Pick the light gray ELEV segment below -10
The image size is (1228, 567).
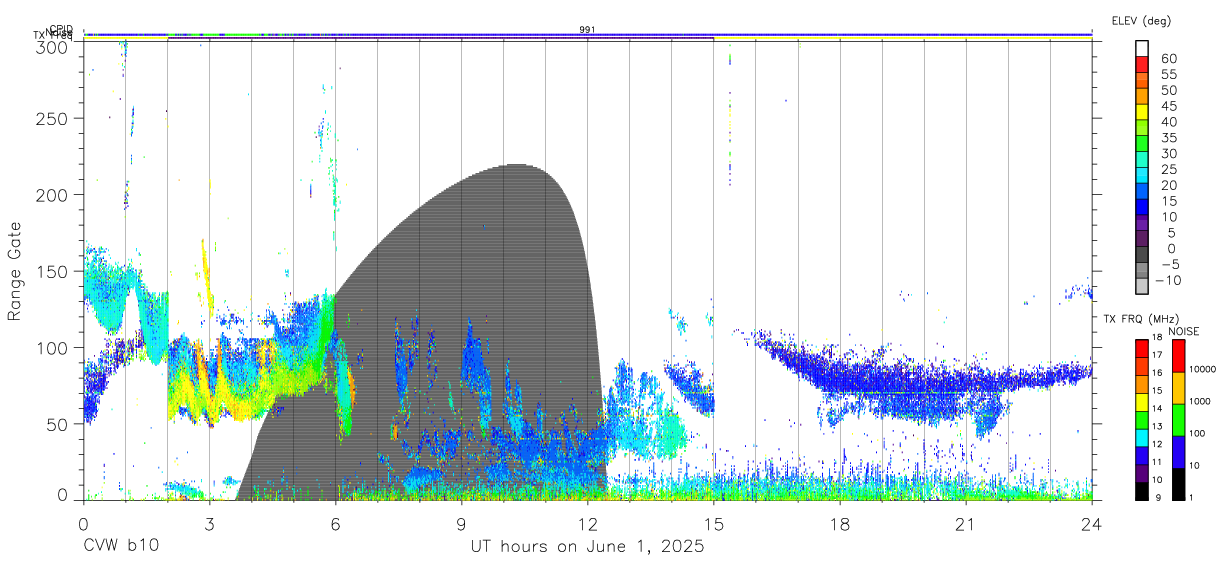pos(1142,287)
